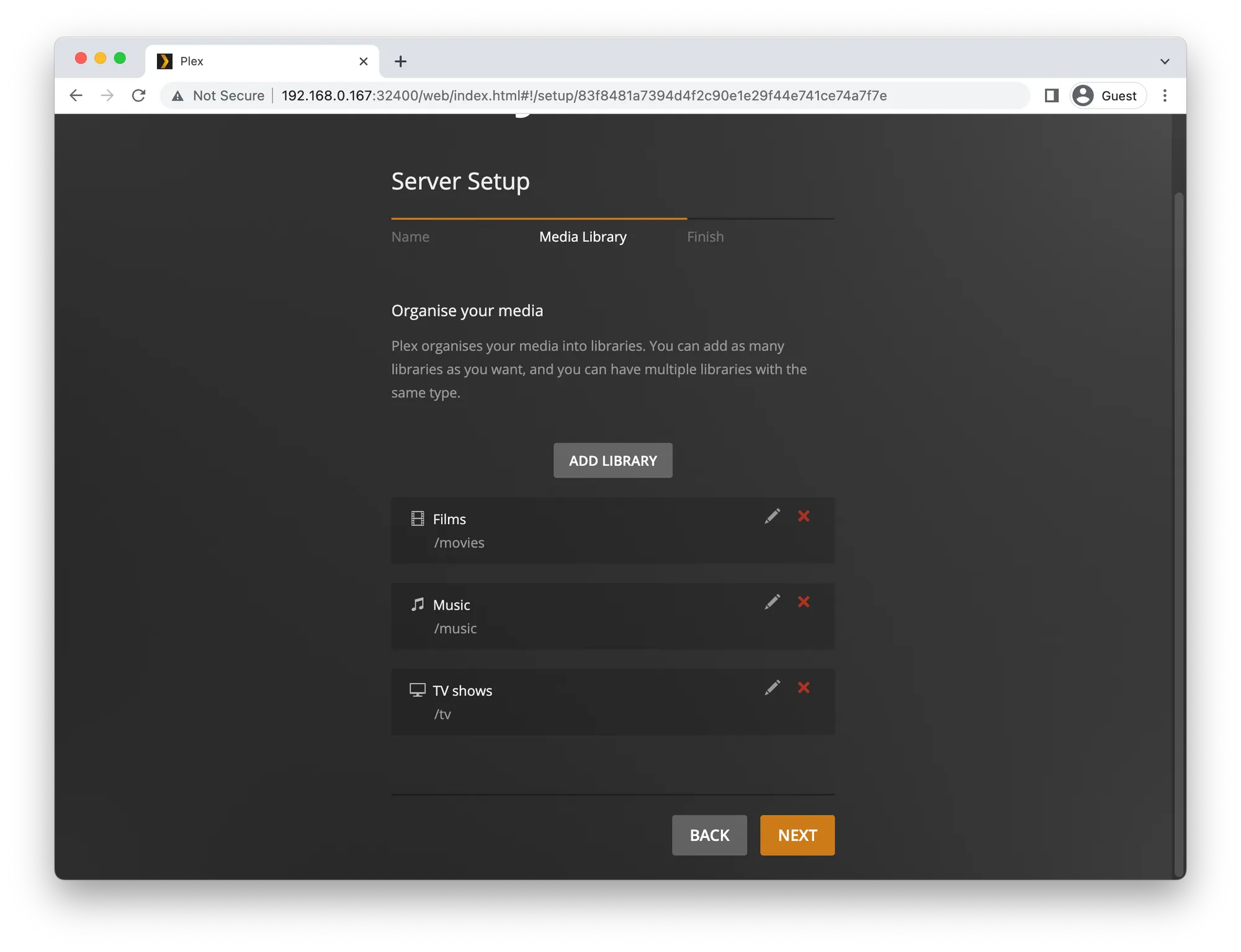Close the Plex browser tab
This screenshot has width=1241, height=952.
pyautogui.click(x=364, y=61)
